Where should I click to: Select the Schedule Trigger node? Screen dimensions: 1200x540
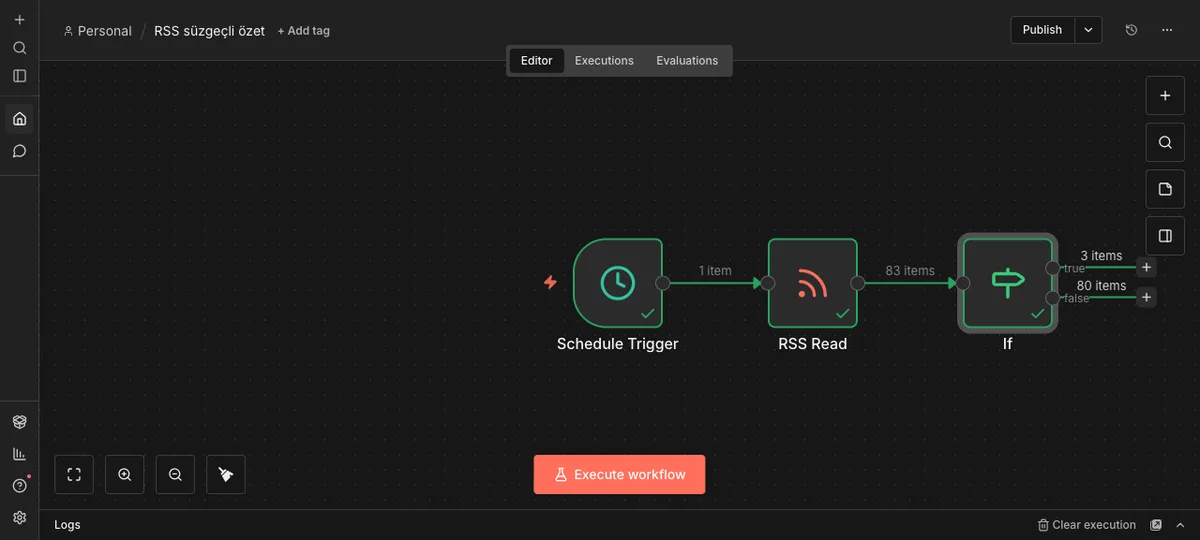[x=618, y=283]
